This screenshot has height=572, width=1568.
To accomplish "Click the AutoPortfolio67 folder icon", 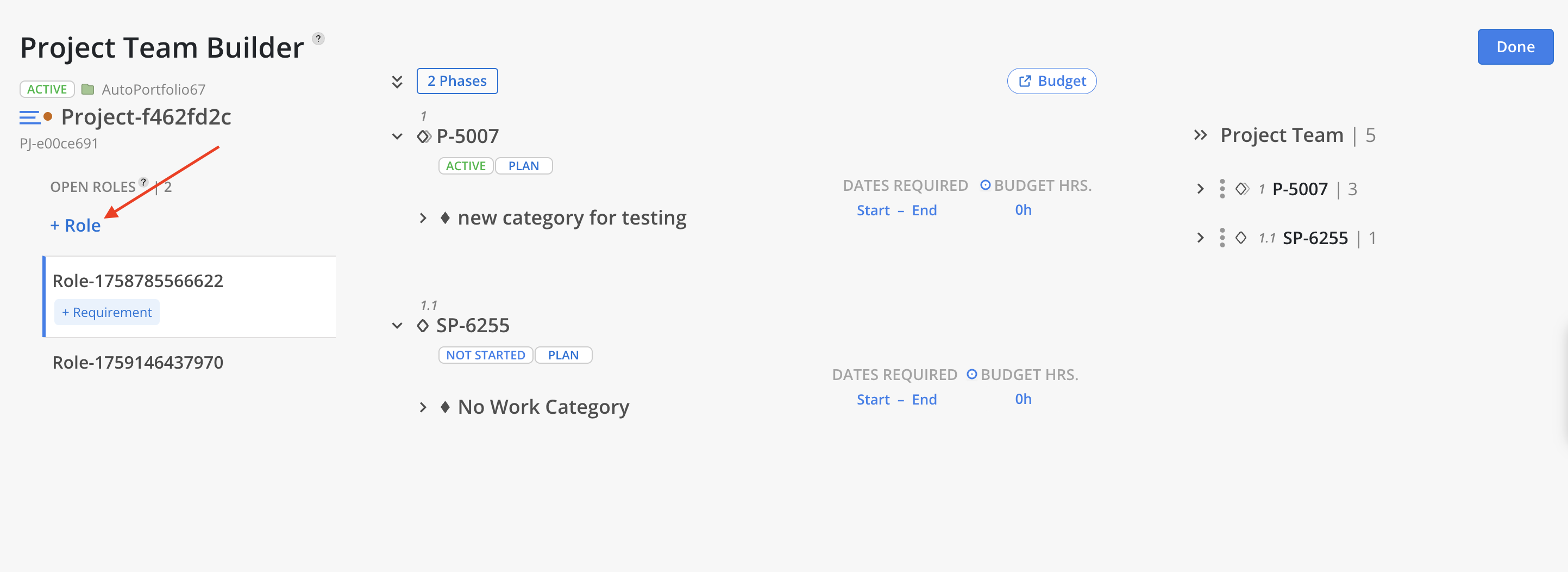I will (x=87, y=90).
